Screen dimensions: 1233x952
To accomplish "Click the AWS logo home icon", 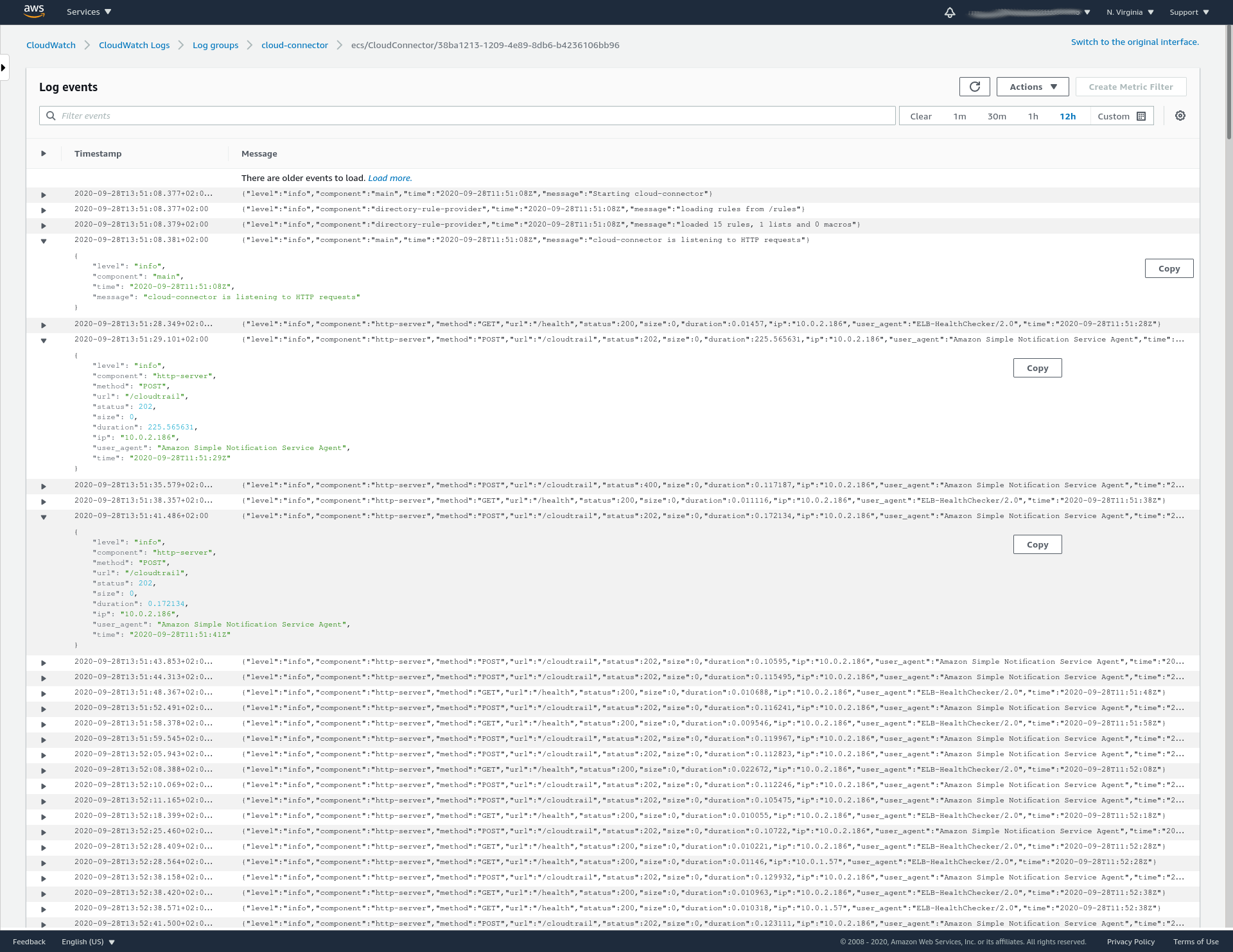I will [x=34, y=11].
